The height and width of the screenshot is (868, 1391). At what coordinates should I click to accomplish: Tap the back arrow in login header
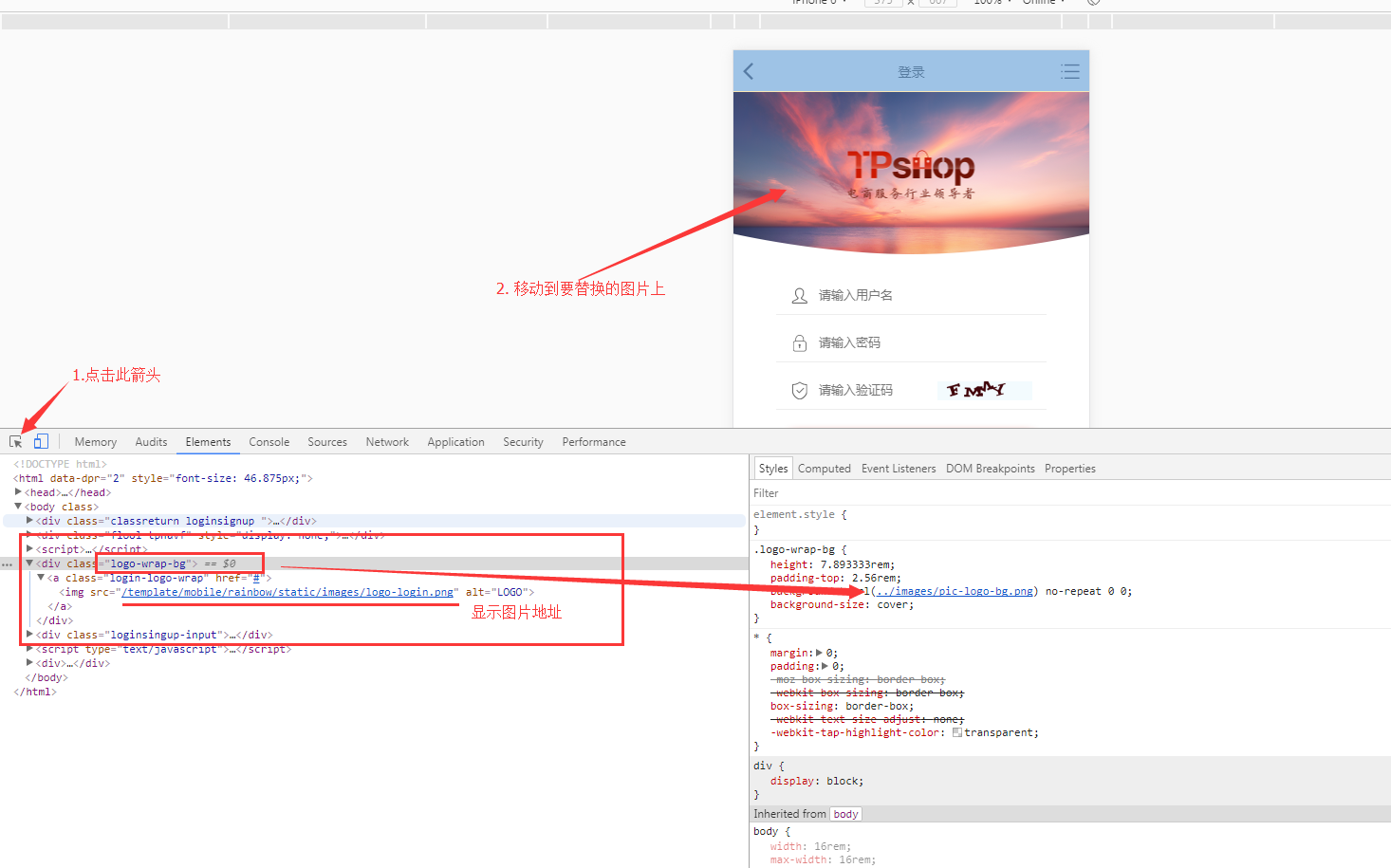[x=749, y=71]
